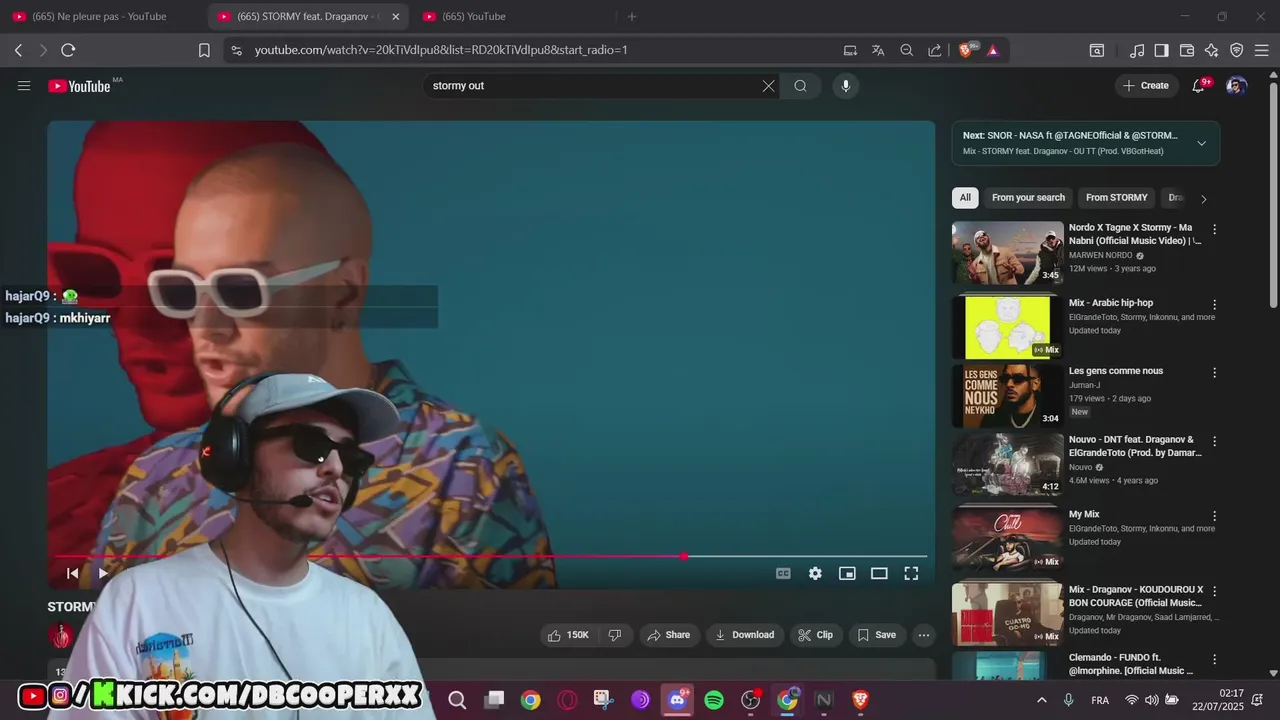
Task: Open options for Les gens comme nous
Action: point(1215,373)
